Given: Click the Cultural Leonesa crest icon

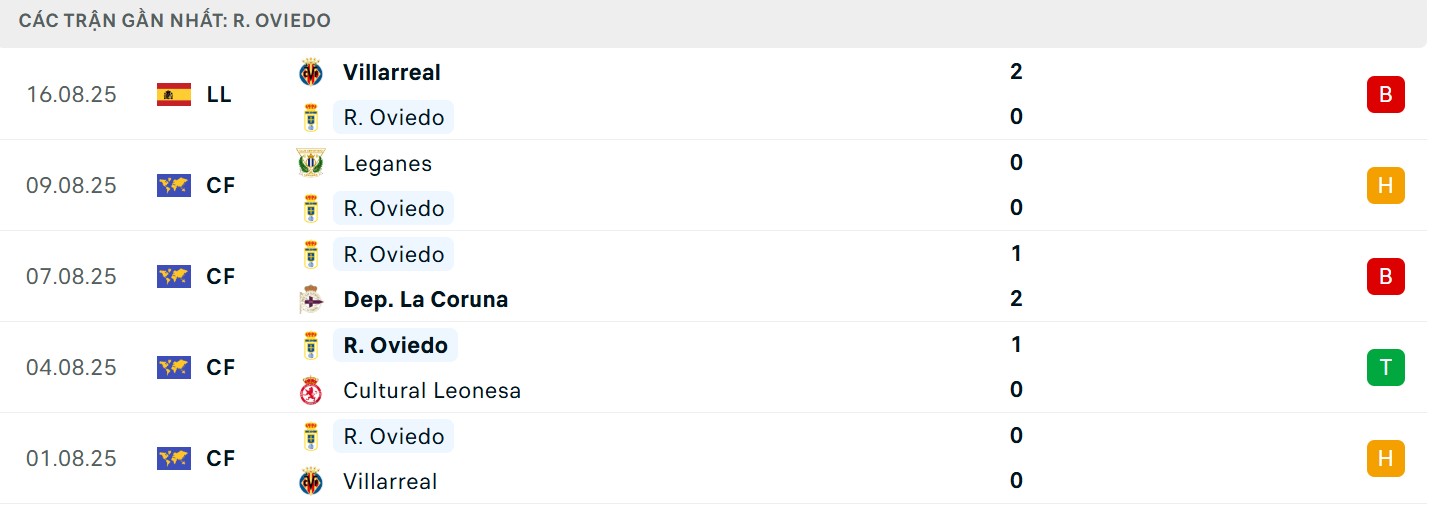Looking at the screenshot, I should (311, 390).
